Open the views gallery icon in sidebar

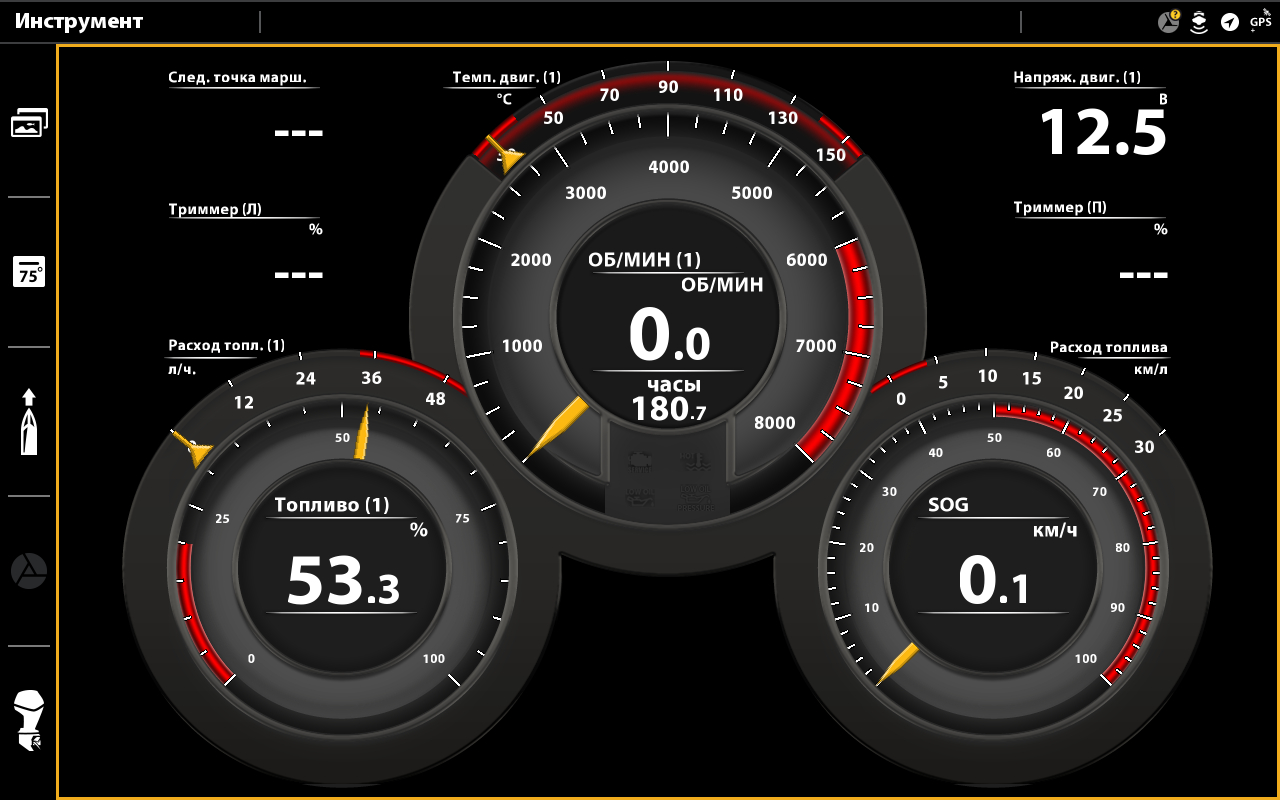(29, 123)
